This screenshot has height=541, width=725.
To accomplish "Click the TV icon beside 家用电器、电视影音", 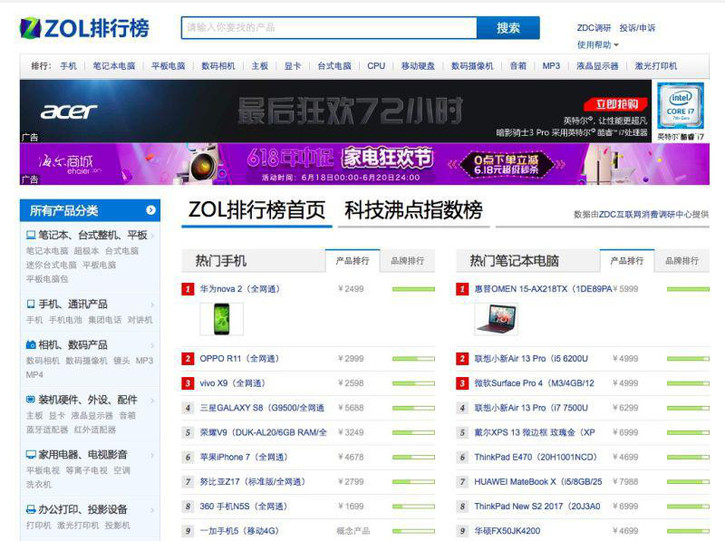I will tap(31, 454).
